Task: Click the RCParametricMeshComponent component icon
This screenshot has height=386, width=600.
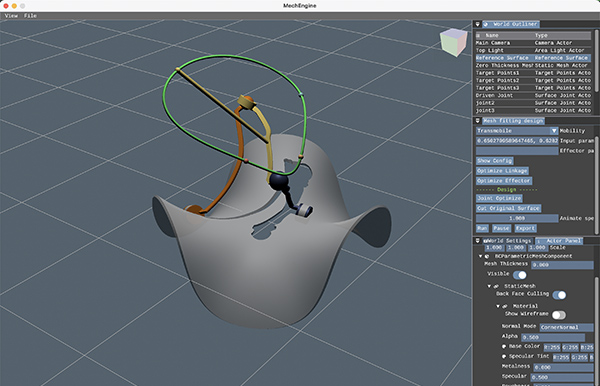Action: (x=487, y=256)
